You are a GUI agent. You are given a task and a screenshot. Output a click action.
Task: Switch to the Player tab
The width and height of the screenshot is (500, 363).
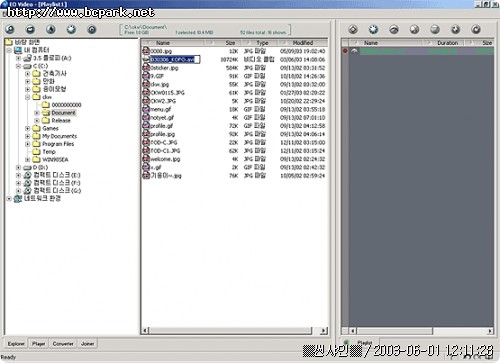[39, 344]
